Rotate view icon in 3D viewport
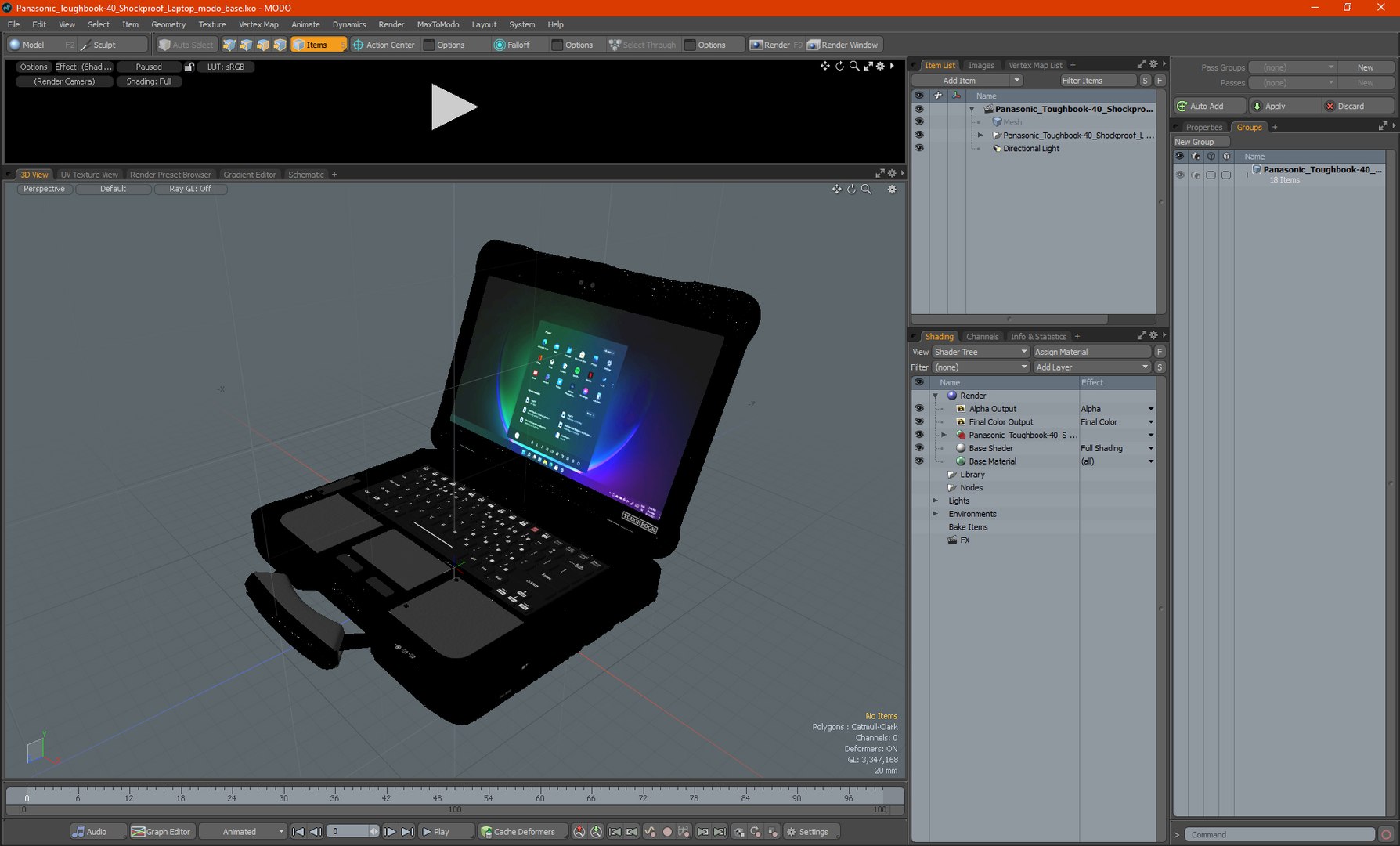The height and width of the screenshot is (846, 1400). [851, 189]
